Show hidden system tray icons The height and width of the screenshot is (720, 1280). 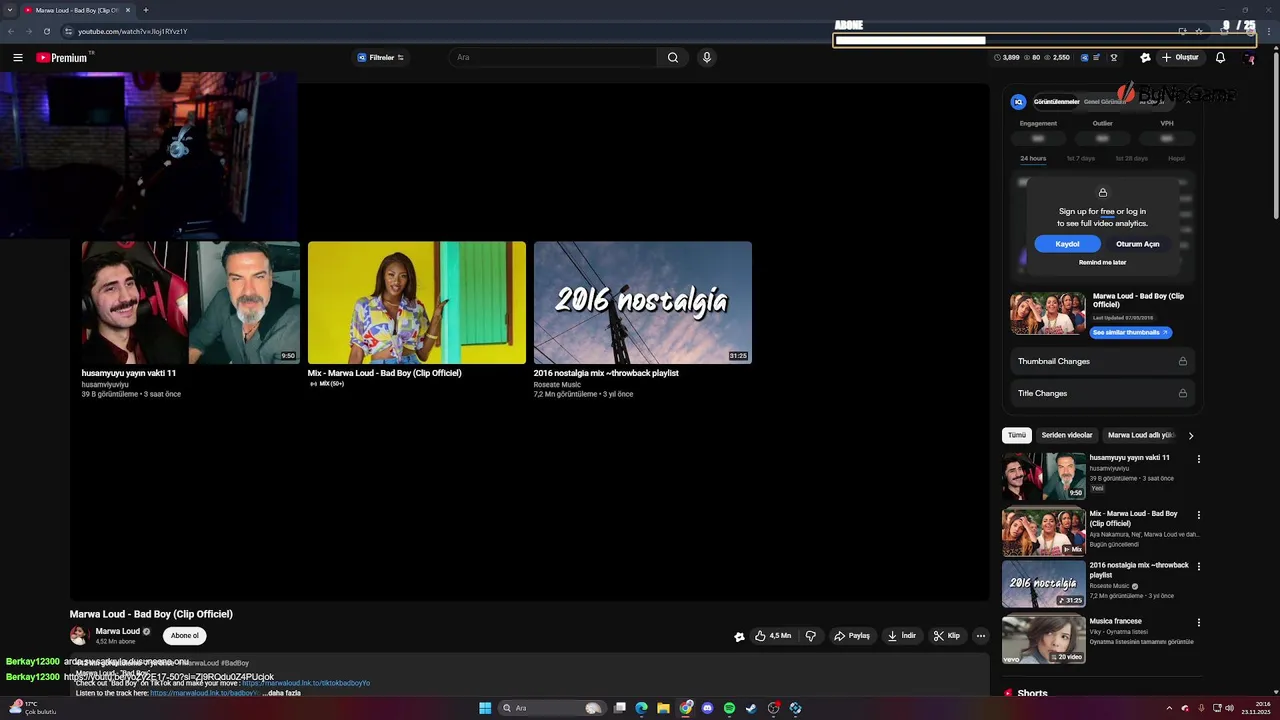pos(1169,708)
